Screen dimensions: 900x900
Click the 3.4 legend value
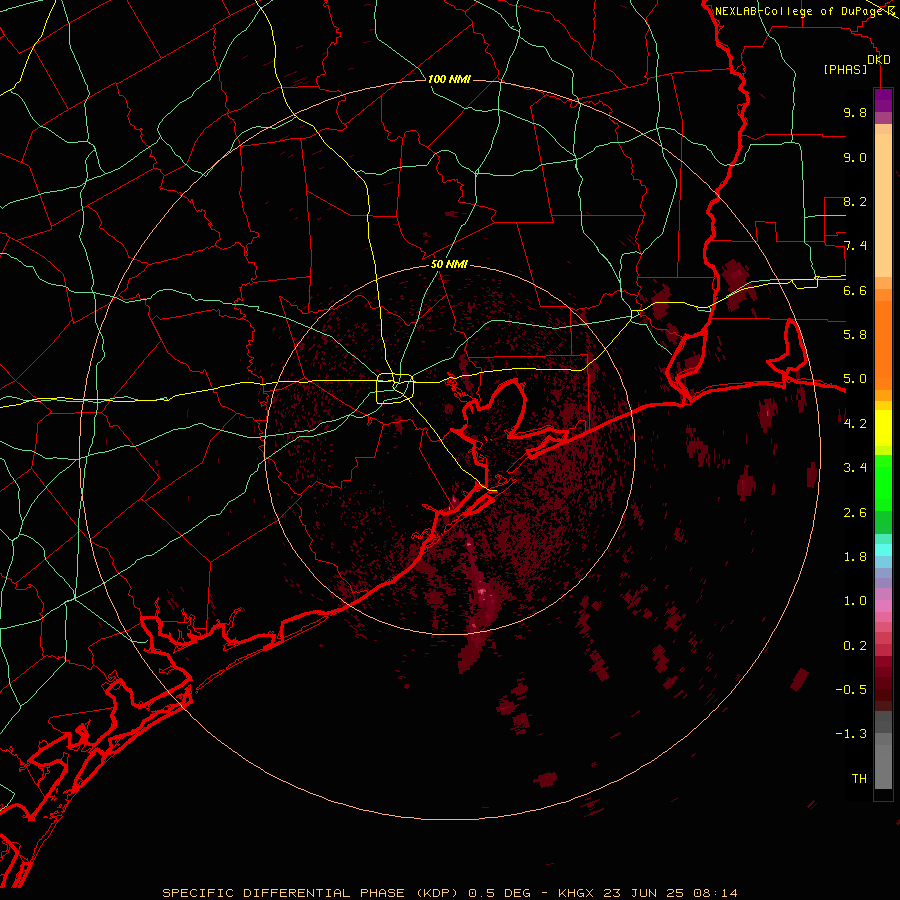click(x=855, y=468)
